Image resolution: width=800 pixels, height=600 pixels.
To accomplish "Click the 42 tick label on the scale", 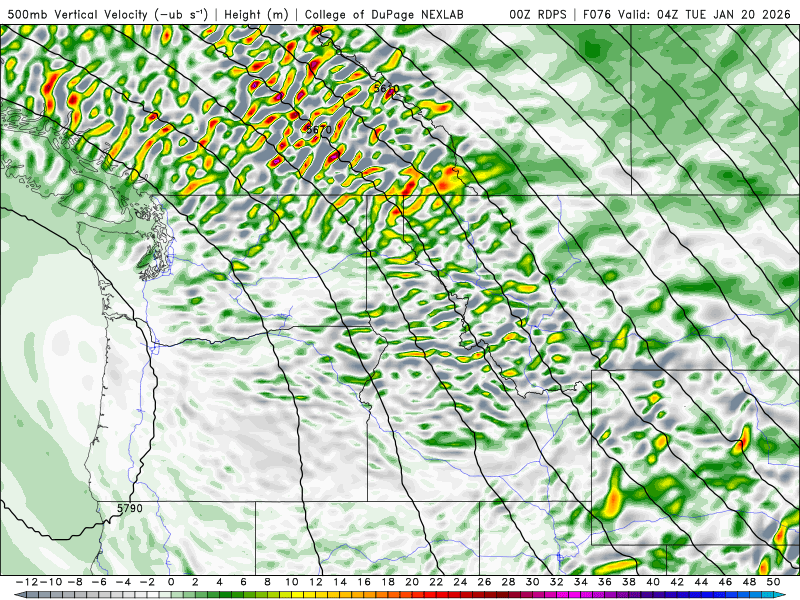I will [x=677, y=582].
